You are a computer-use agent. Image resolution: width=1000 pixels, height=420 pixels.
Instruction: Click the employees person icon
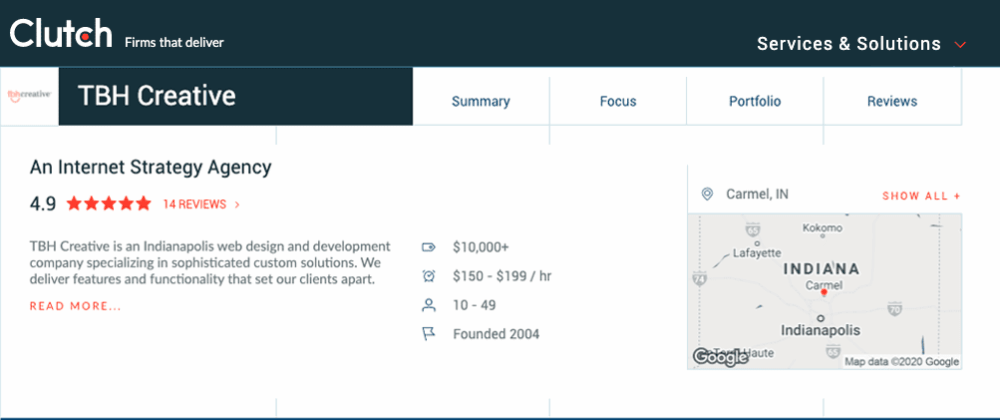[x=429, y=305]
